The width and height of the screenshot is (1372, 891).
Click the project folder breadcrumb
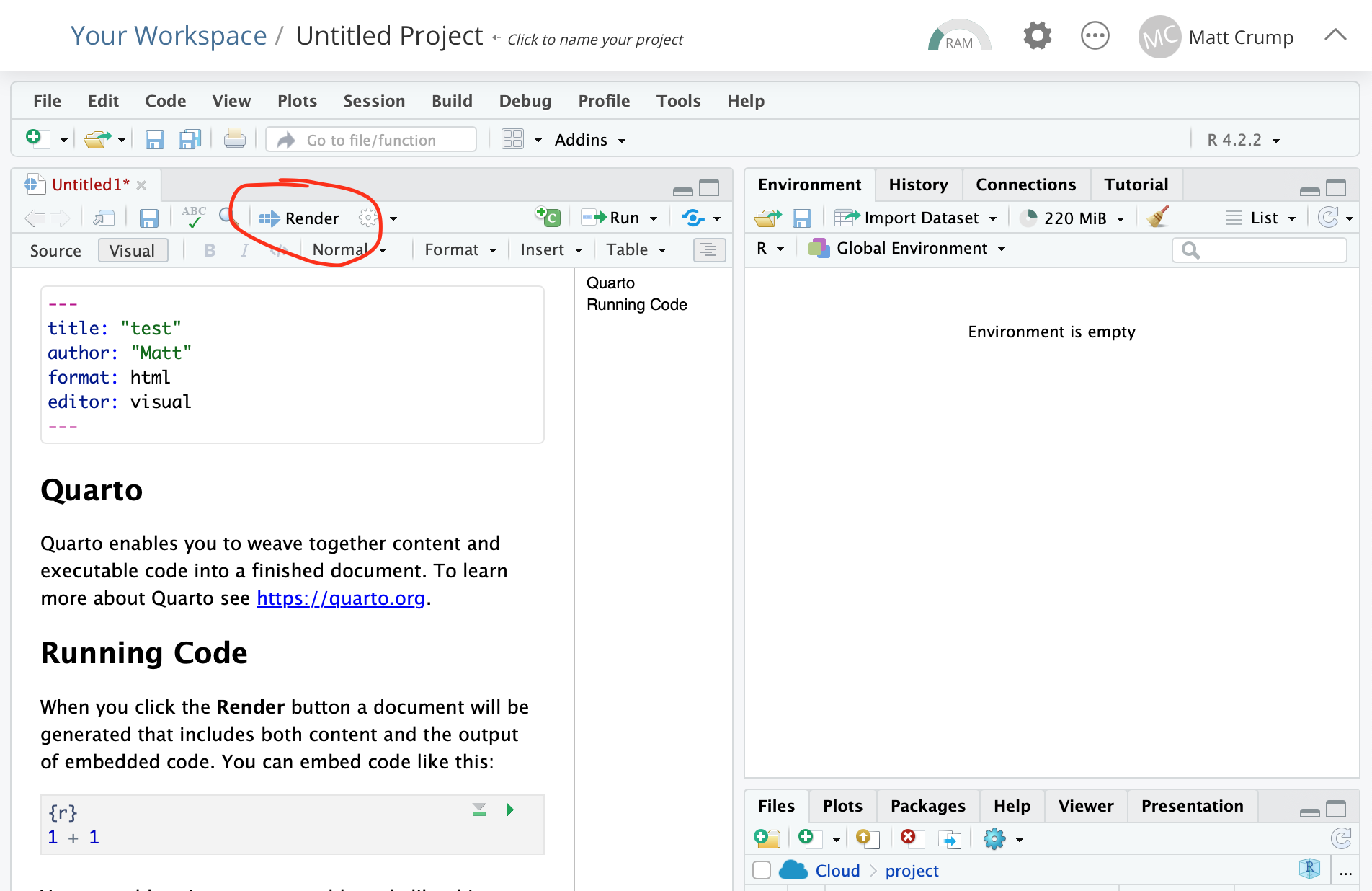(912, 871)
